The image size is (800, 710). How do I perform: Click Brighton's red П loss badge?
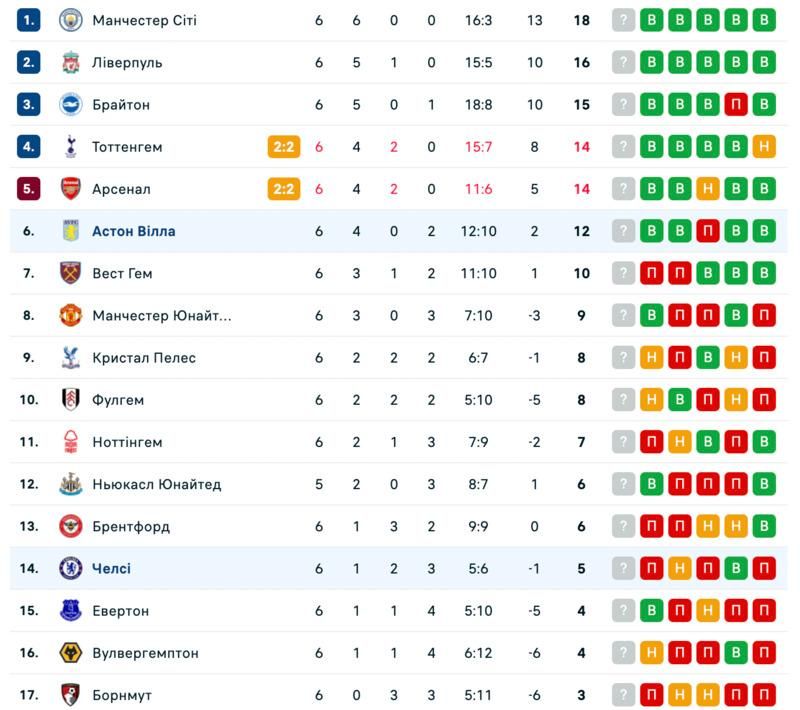736,104
